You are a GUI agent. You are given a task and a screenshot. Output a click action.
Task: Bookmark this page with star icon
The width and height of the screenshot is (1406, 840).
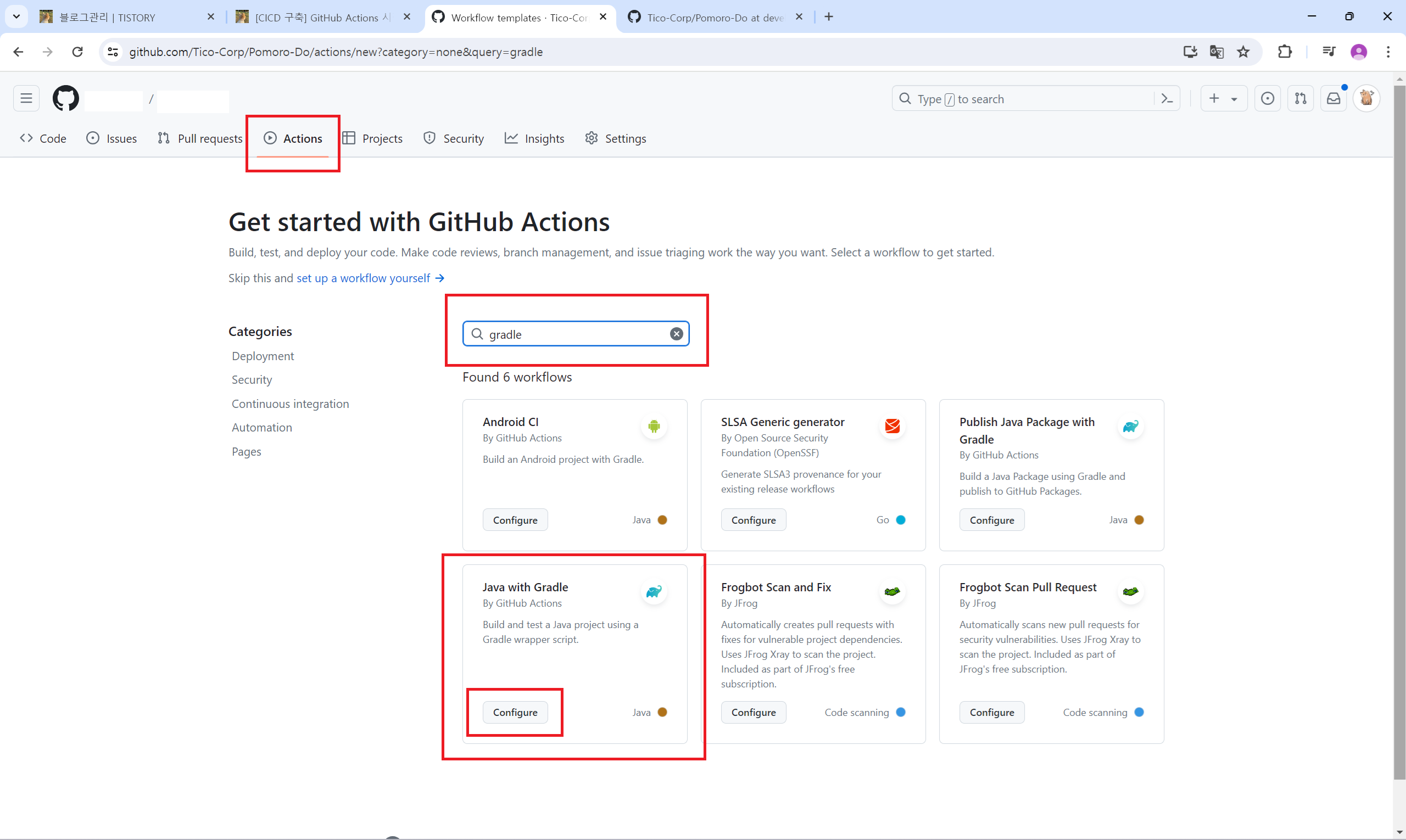[1243, 52]
